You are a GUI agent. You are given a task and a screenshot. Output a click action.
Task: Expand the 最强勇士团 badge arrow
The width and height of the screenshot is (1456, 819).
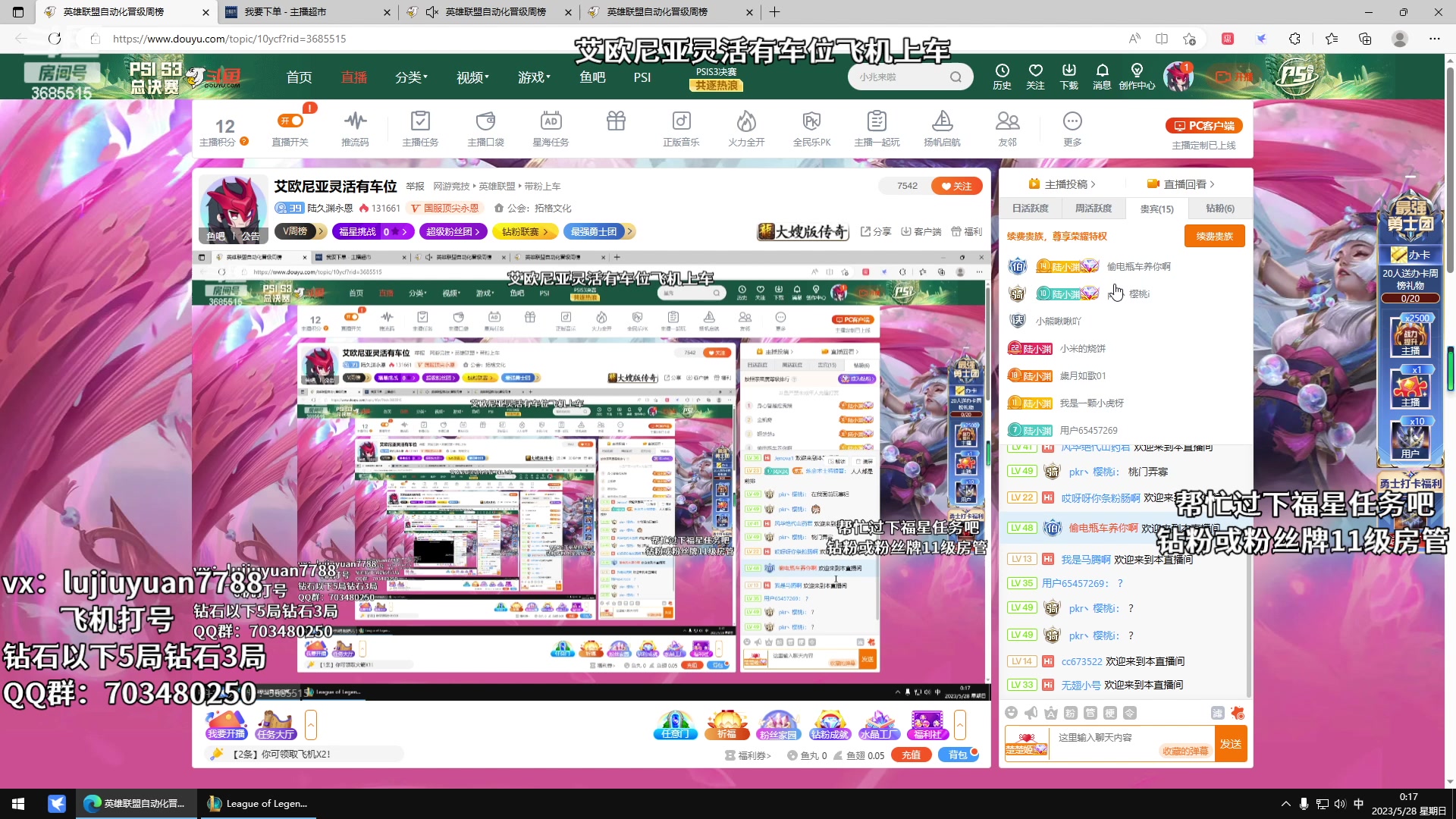click(629, 231)
